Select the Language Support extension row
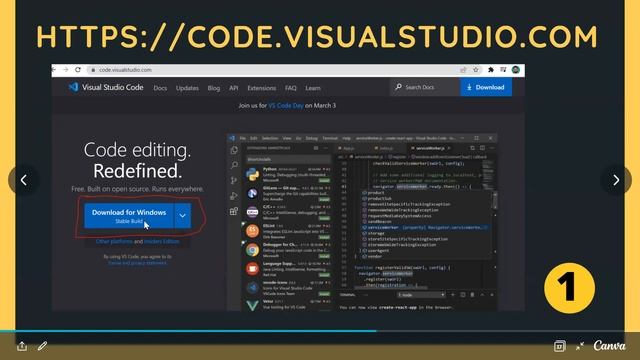The image size is (640, 360). (x=288, y=269)
